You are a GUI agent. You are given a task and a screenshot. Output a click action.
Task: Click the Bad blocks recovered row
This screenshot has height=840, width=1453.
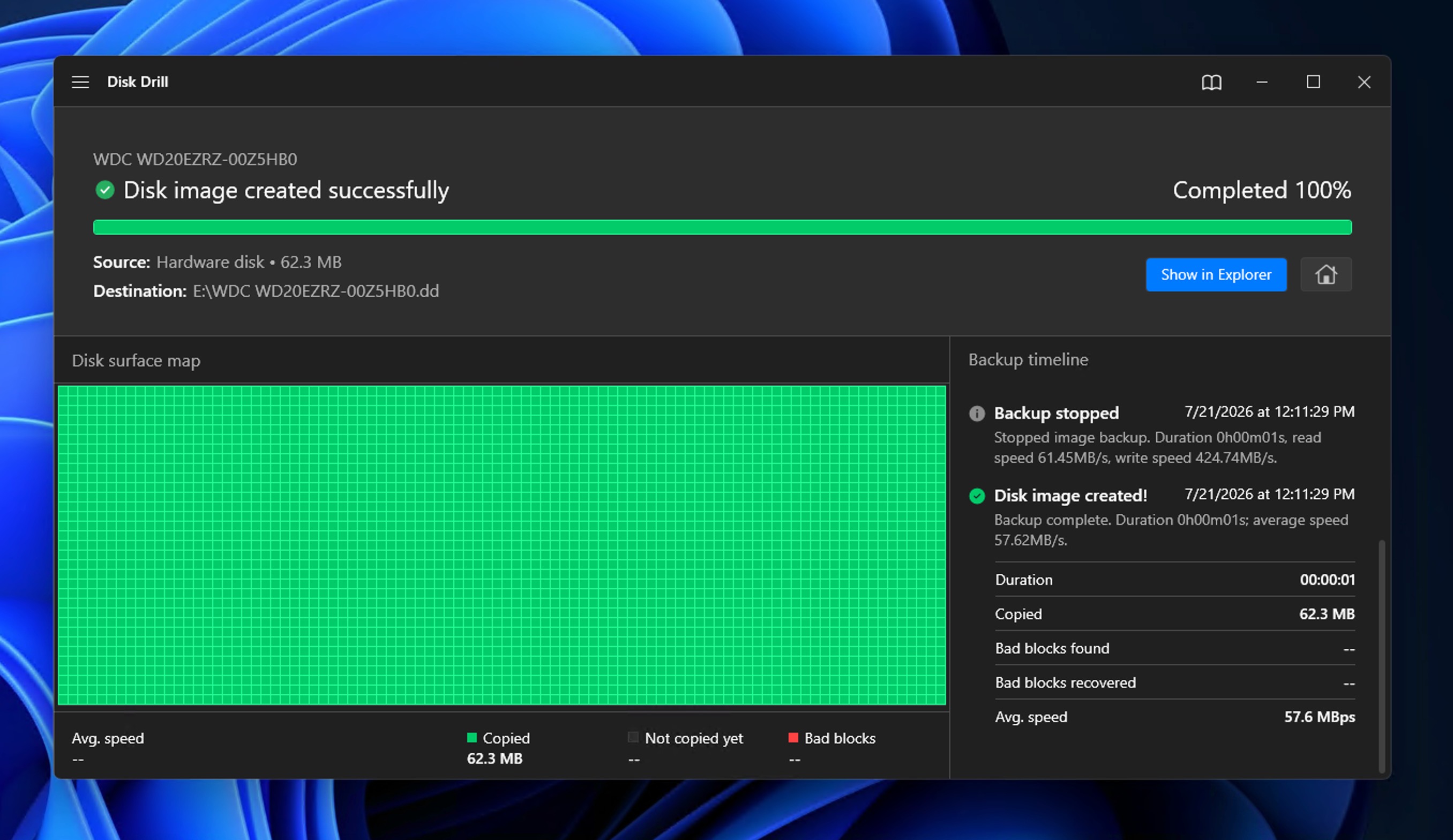[1175, 682]
